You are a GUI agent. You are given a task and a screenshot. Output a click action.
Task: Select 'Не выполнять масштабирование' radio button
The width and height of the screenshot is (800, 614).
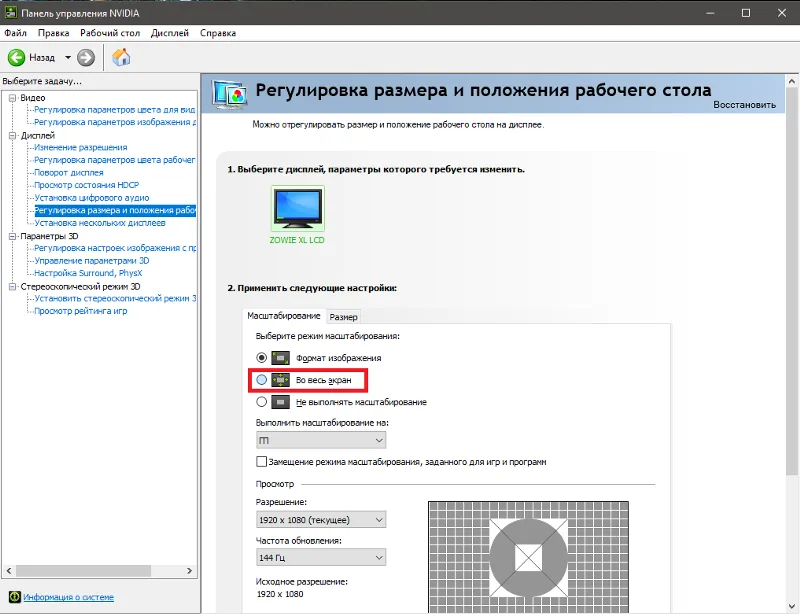(261, 402)
